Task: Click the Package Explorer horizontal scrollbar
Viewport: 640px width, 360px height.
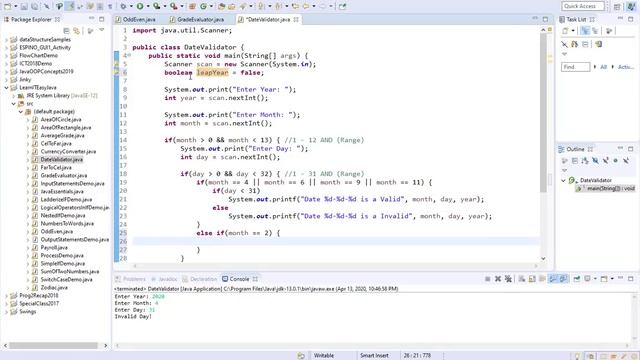Action: 53,346
